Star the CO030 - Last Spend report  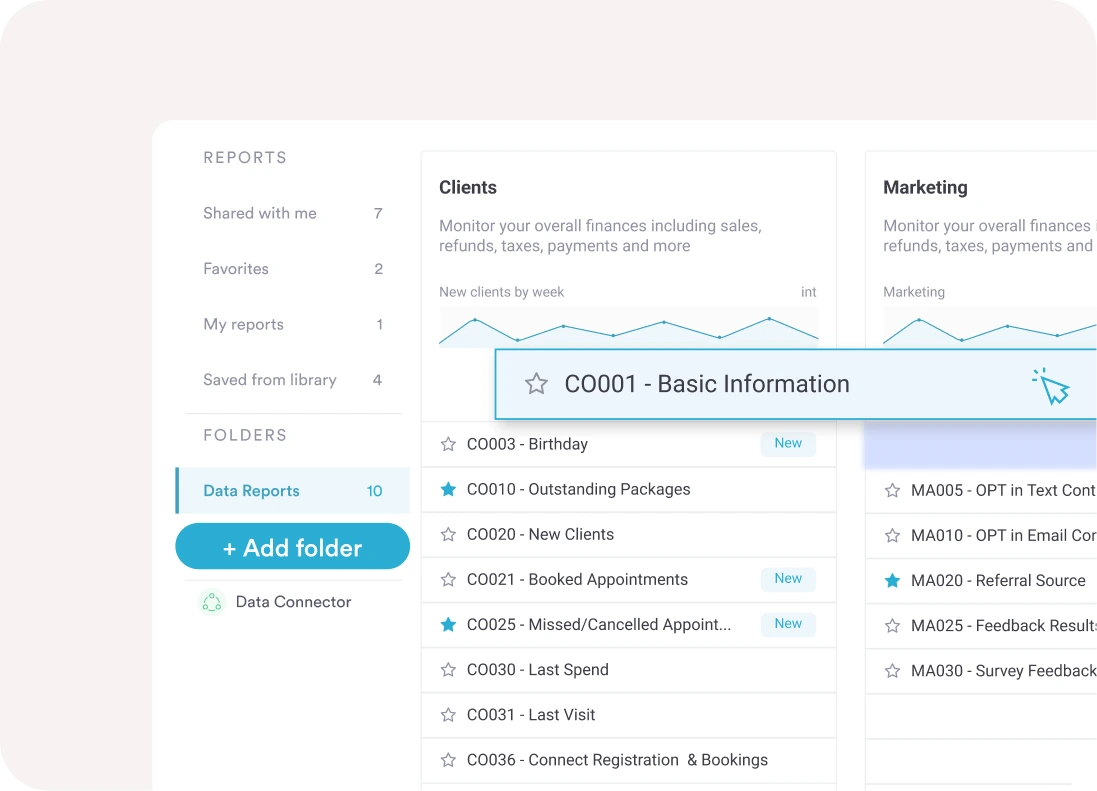(x=448, y=670)
